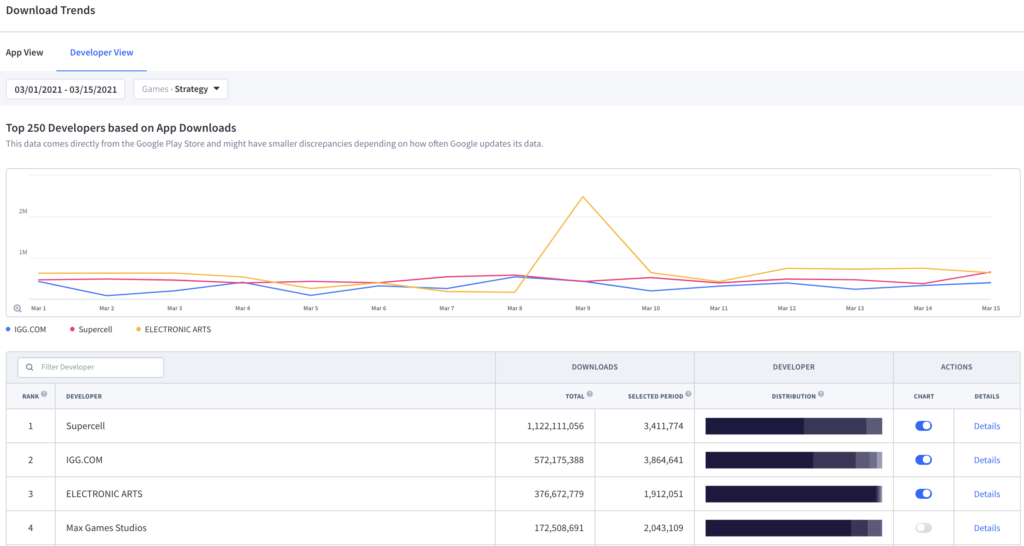Click selected period value 1,912,051

664,494
